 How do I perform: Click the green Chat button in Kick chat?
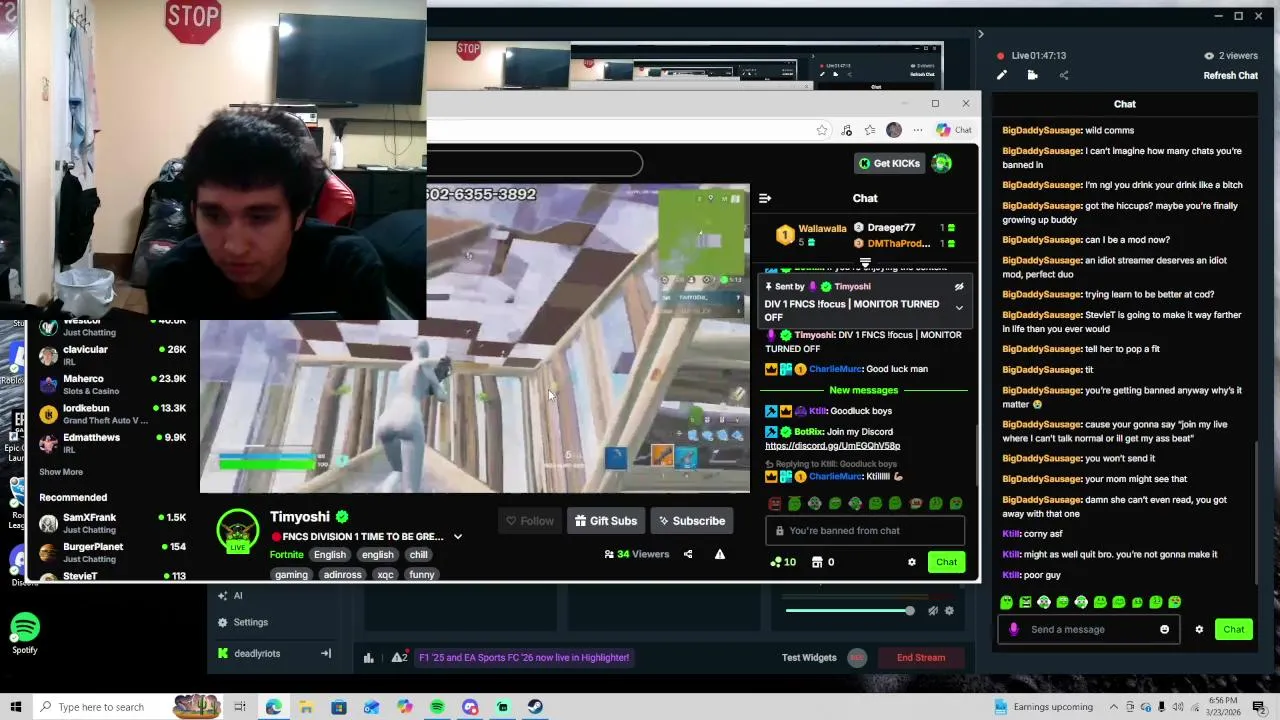[x=946, y=562]
